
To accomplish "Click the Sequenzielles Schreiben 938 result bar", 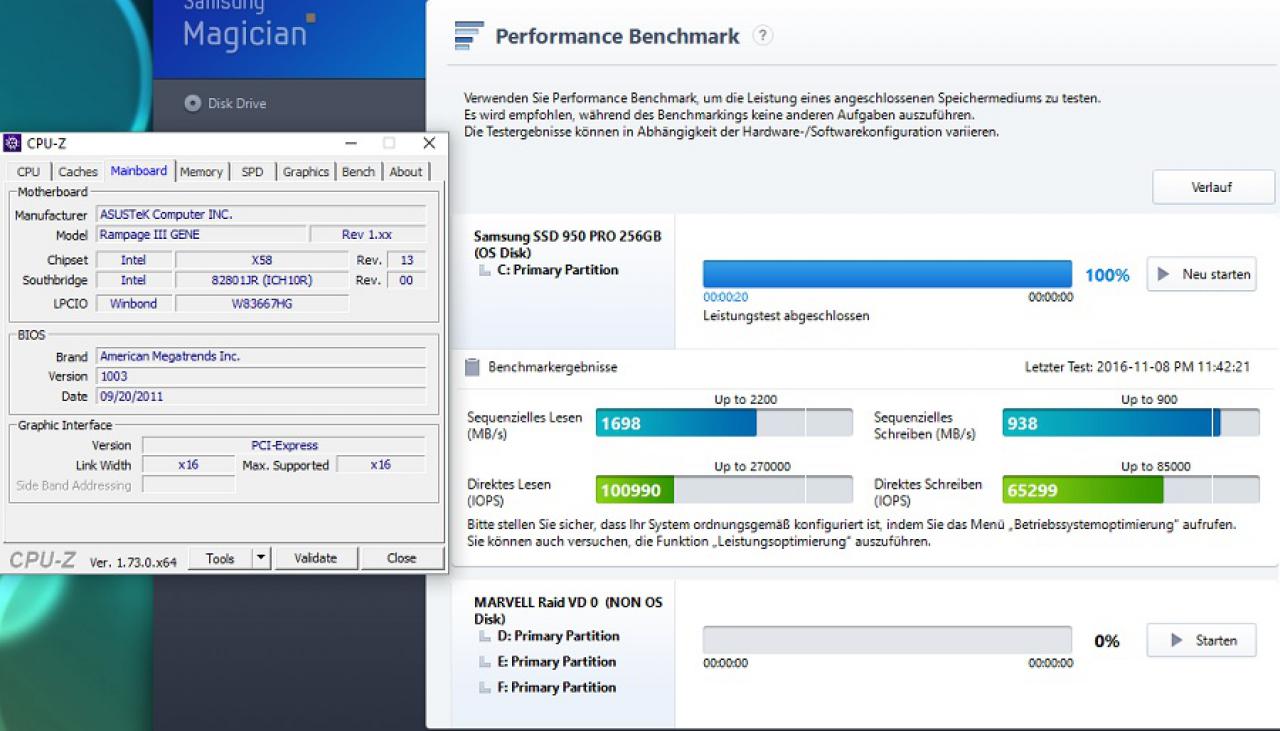I will [1131, 423].
